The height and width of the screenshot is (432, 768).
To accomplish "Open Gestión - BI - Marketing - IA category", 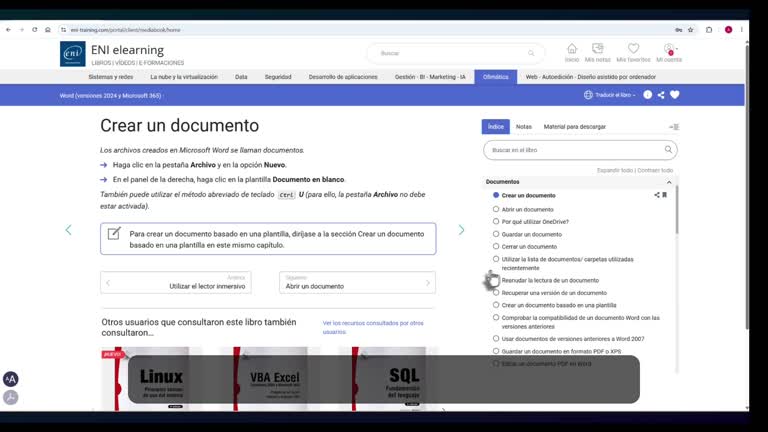I will [430, 77].
